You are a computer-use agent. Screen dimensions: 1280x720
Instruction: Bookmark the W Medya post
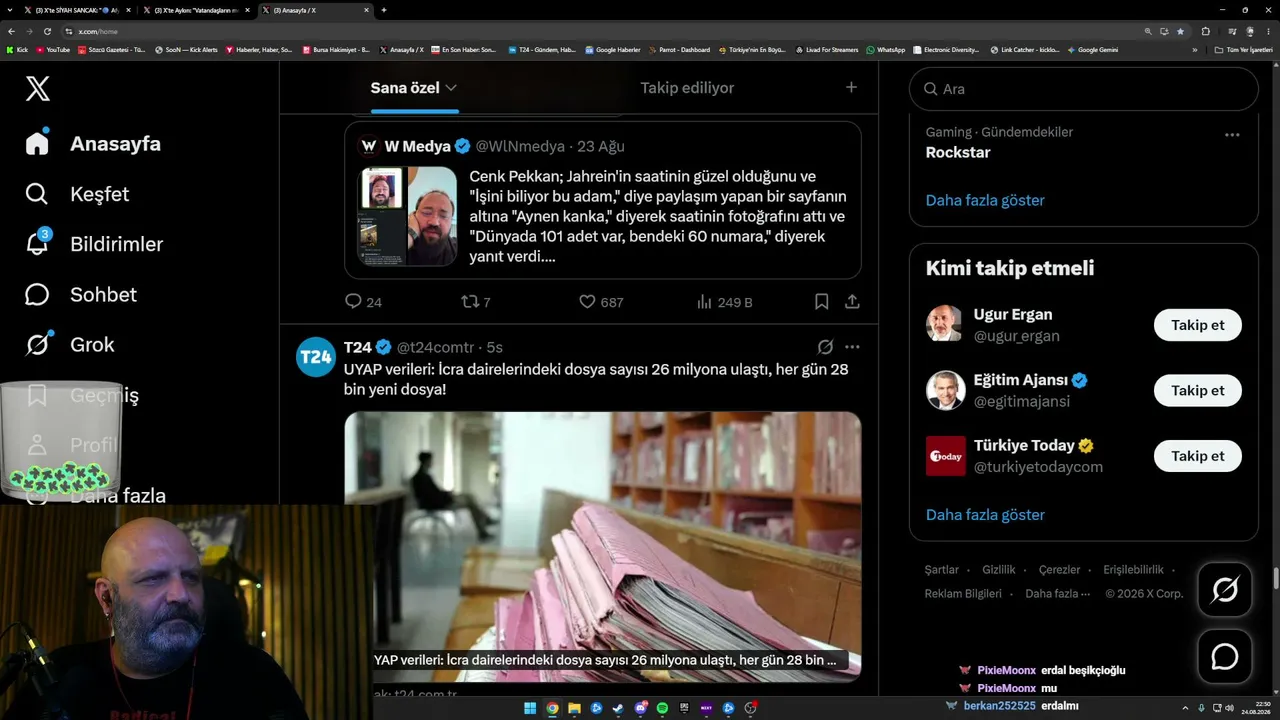coord(821,301)
